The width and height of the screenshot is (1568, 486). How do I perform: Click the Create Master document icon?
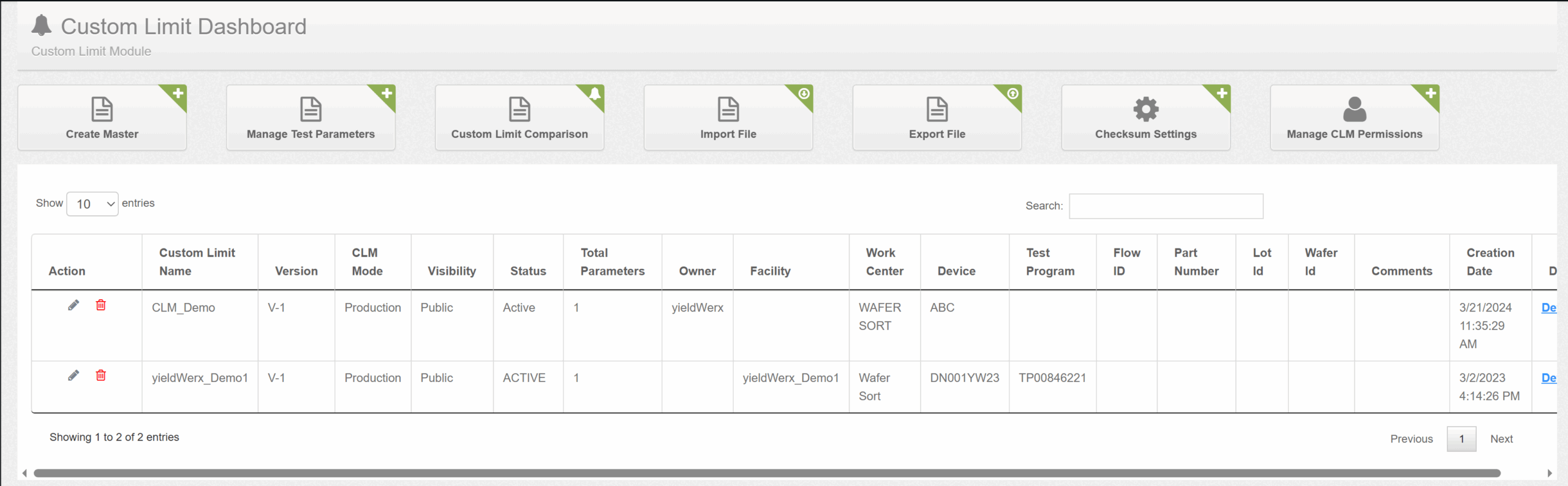click(102, 110)
